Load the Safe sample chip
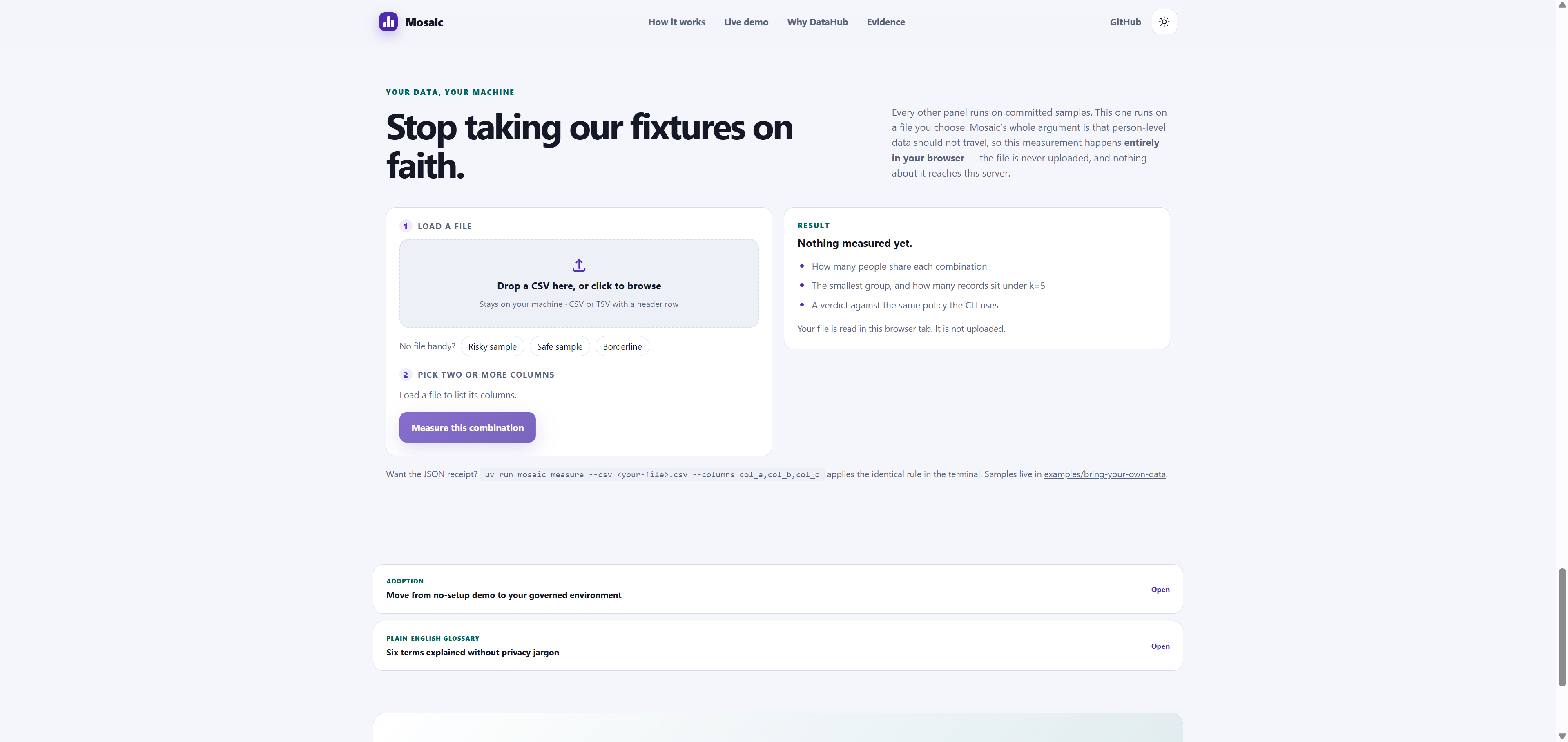Viewport: 1568px width, 742px height. coord(560,346)
